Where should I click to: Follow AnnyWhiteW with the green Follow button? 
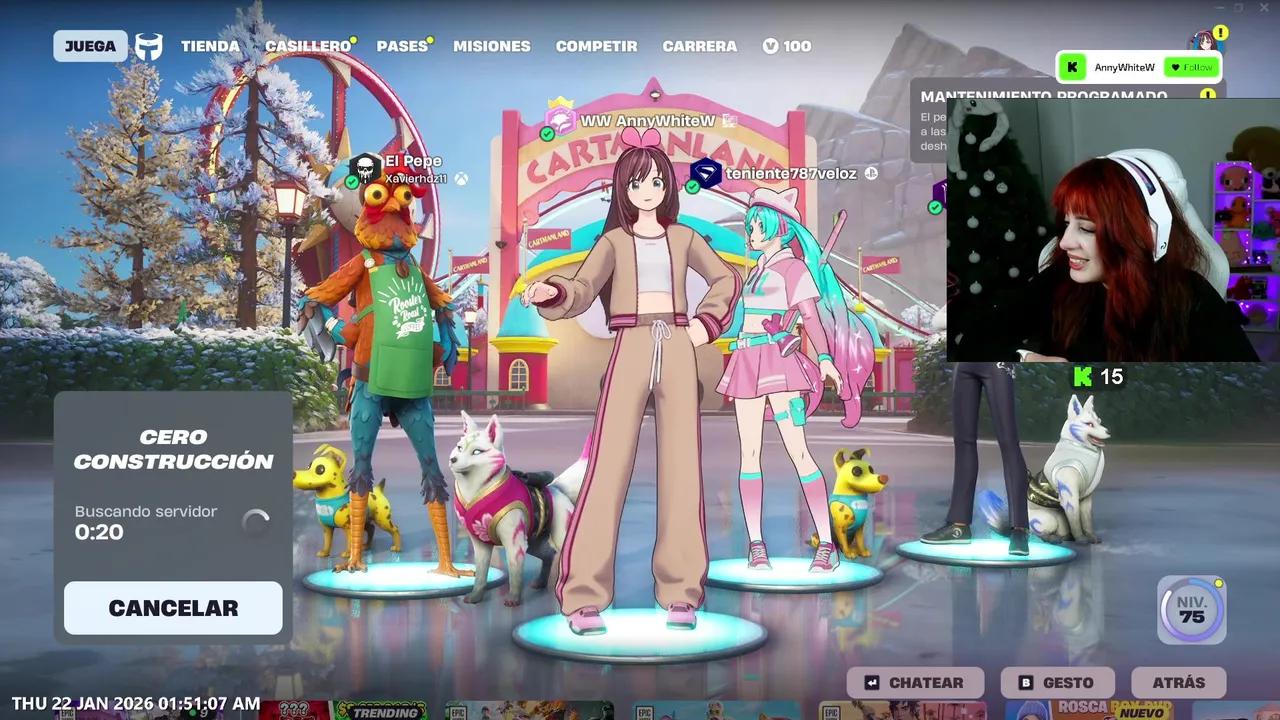tap(1191, 67)
